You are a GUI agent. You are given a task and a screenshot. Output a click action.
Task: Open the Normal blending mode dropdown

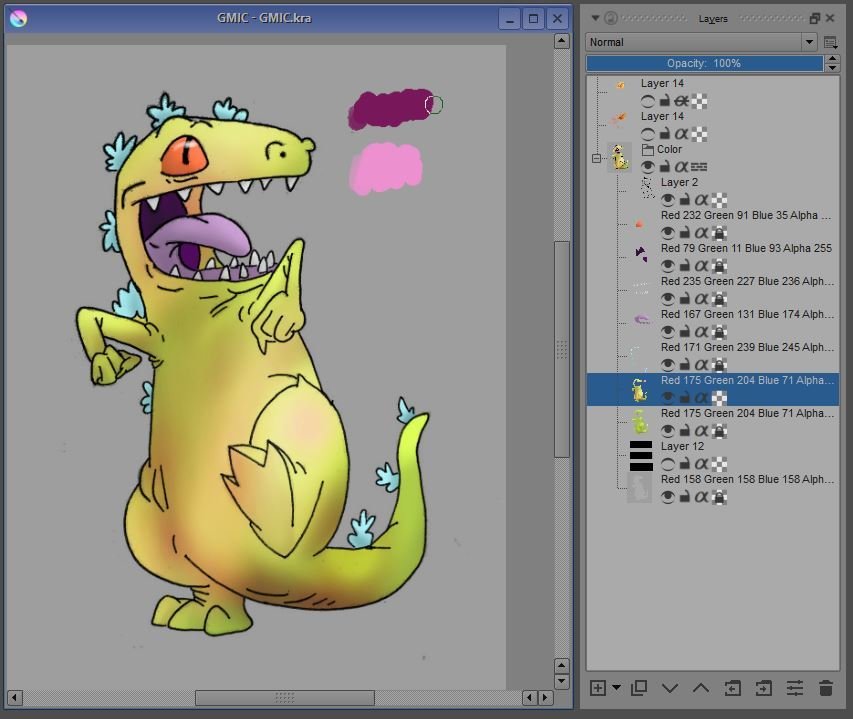tap(701, 42)
